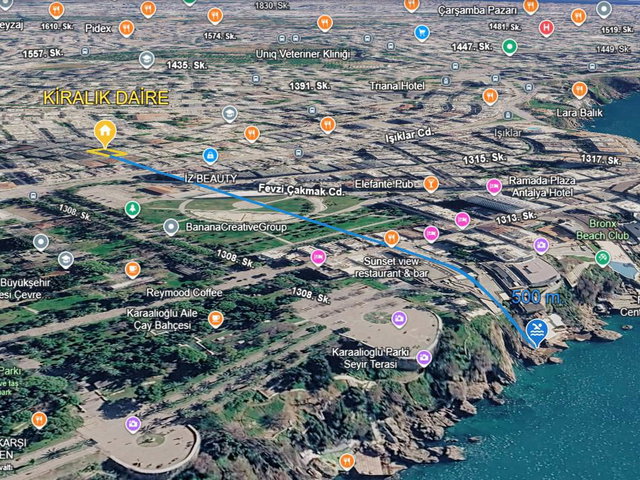The width and height of the screenshot is (640, 480).
Task: Click the pink hotel icon left of 1313. Sk.
Action: [x=462, y=220]
